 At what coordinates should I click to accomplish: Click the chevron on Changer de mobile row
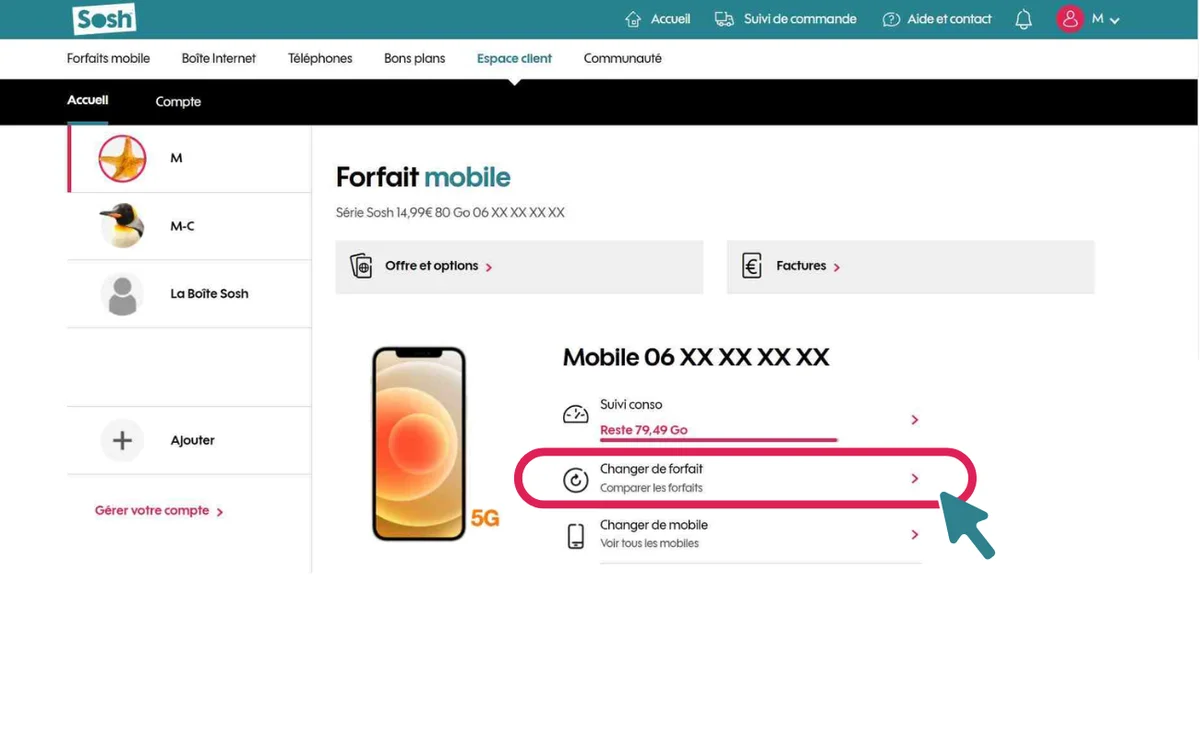[x=915, y=535]
